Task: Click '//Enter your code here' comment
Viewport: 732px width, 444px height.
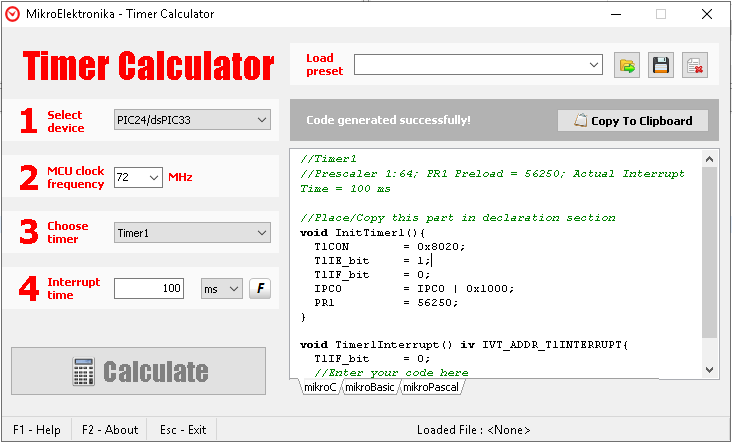Action: point(391,373)
